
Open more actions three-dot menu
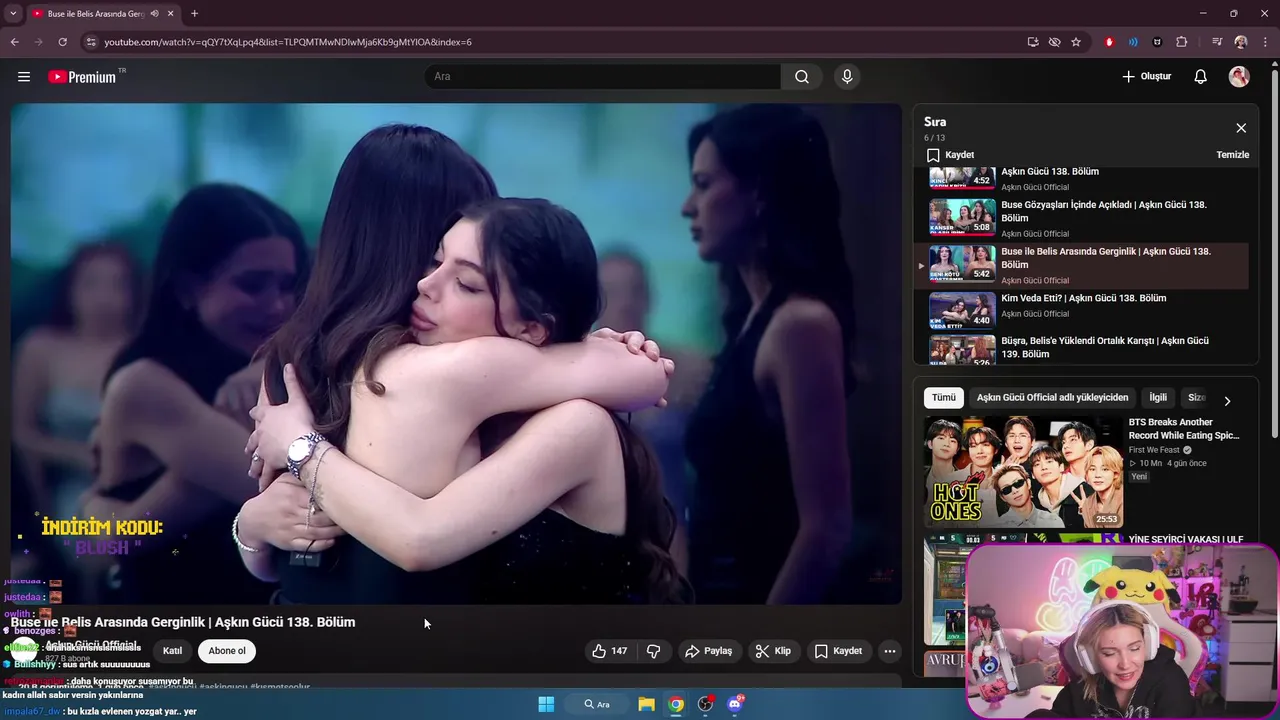point(890,651)
